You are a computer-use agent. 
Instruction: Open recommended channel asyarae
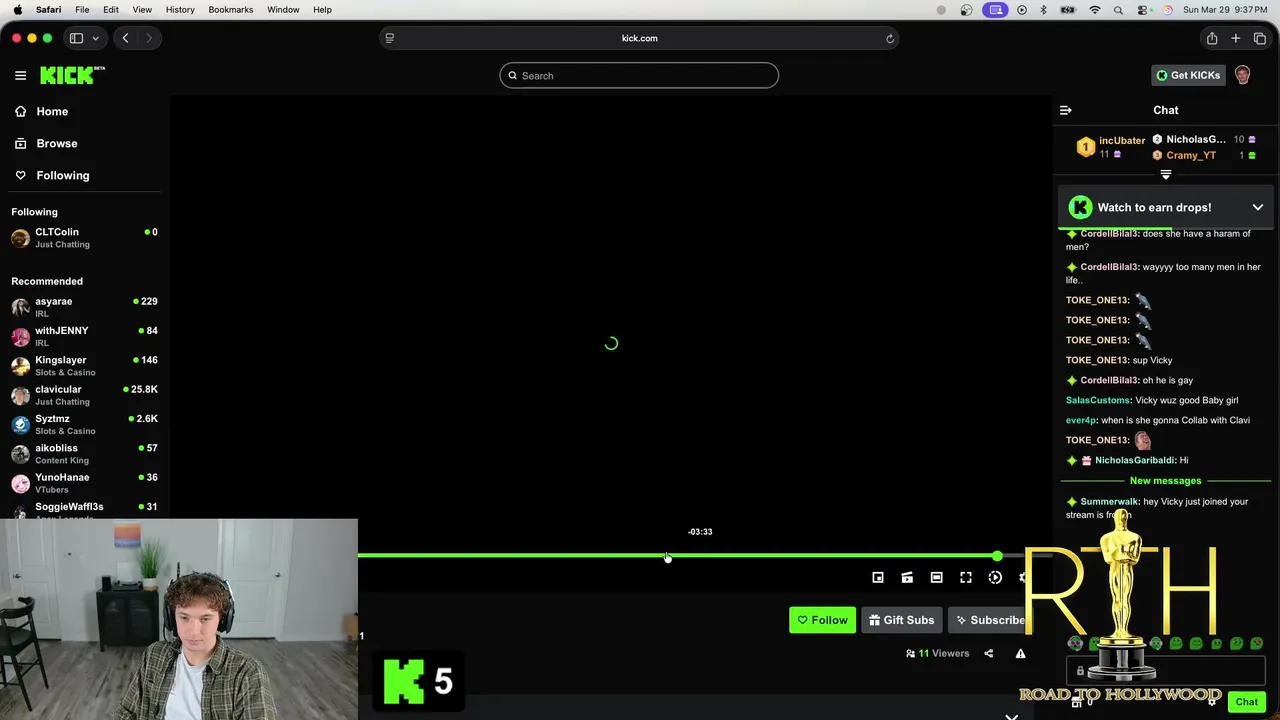84,307
